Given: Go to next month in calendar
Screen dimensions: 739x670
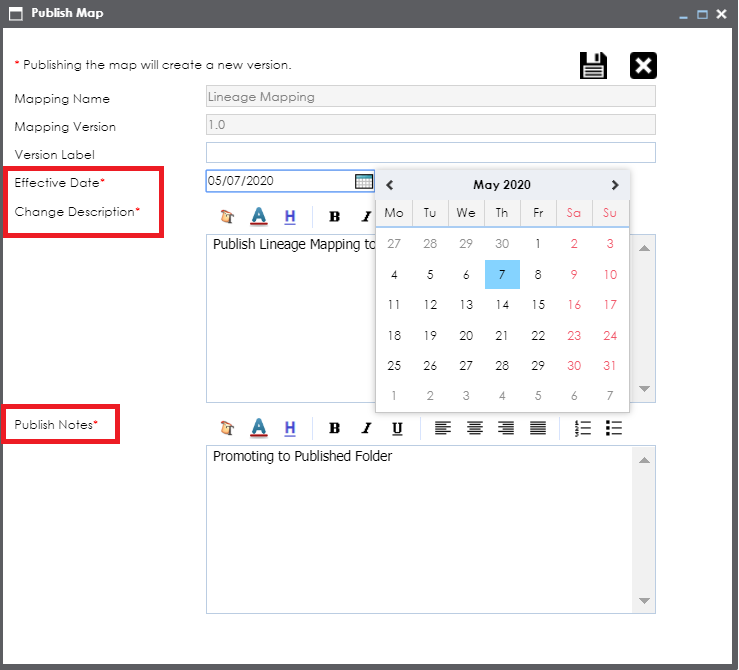Looking at the screenshot, I should [615, 185].
